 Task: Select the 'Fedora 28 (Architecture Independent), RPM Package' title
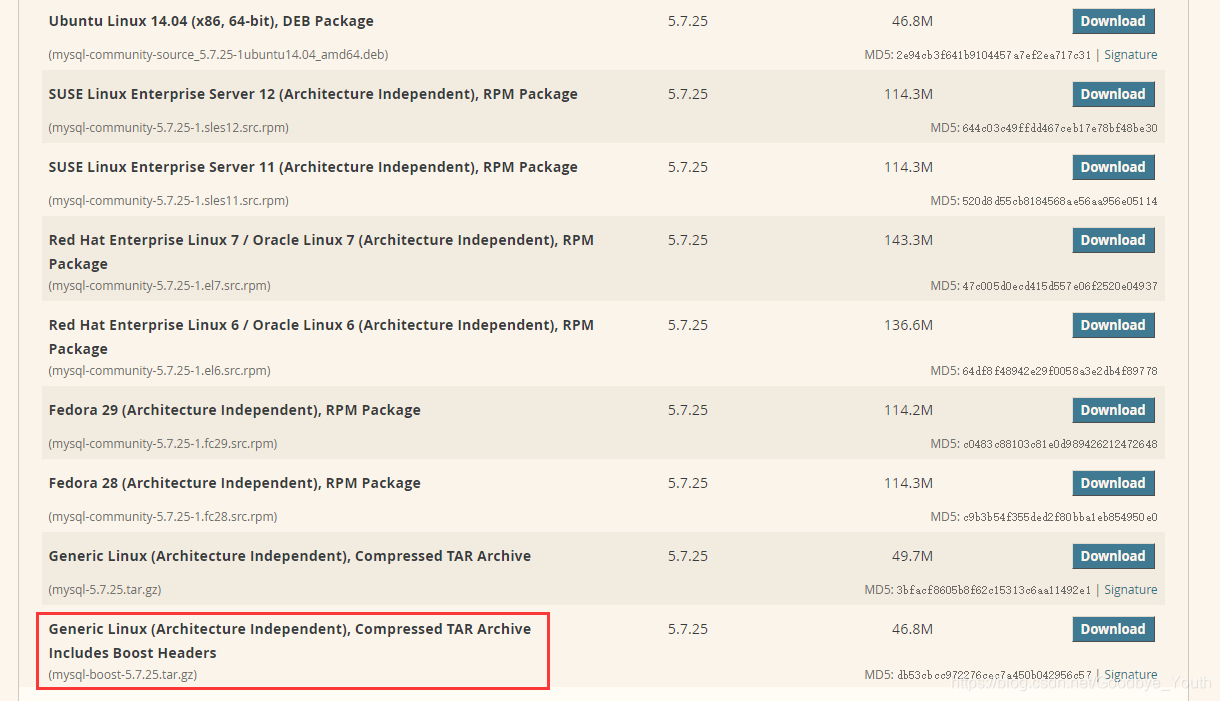click(234, 483)
